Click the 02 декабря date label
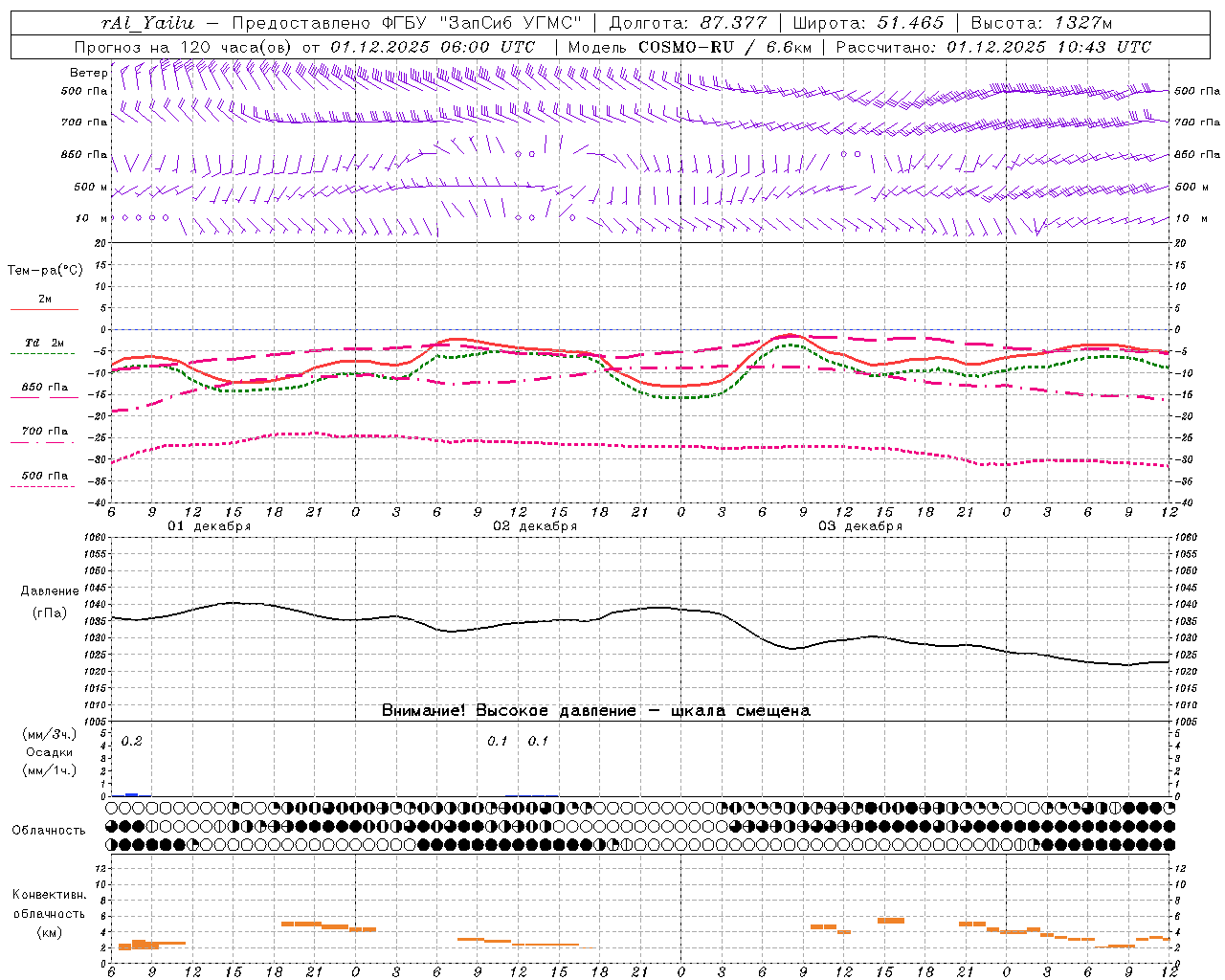This screenshot has height=980, width=1225. tap(535, 526)
